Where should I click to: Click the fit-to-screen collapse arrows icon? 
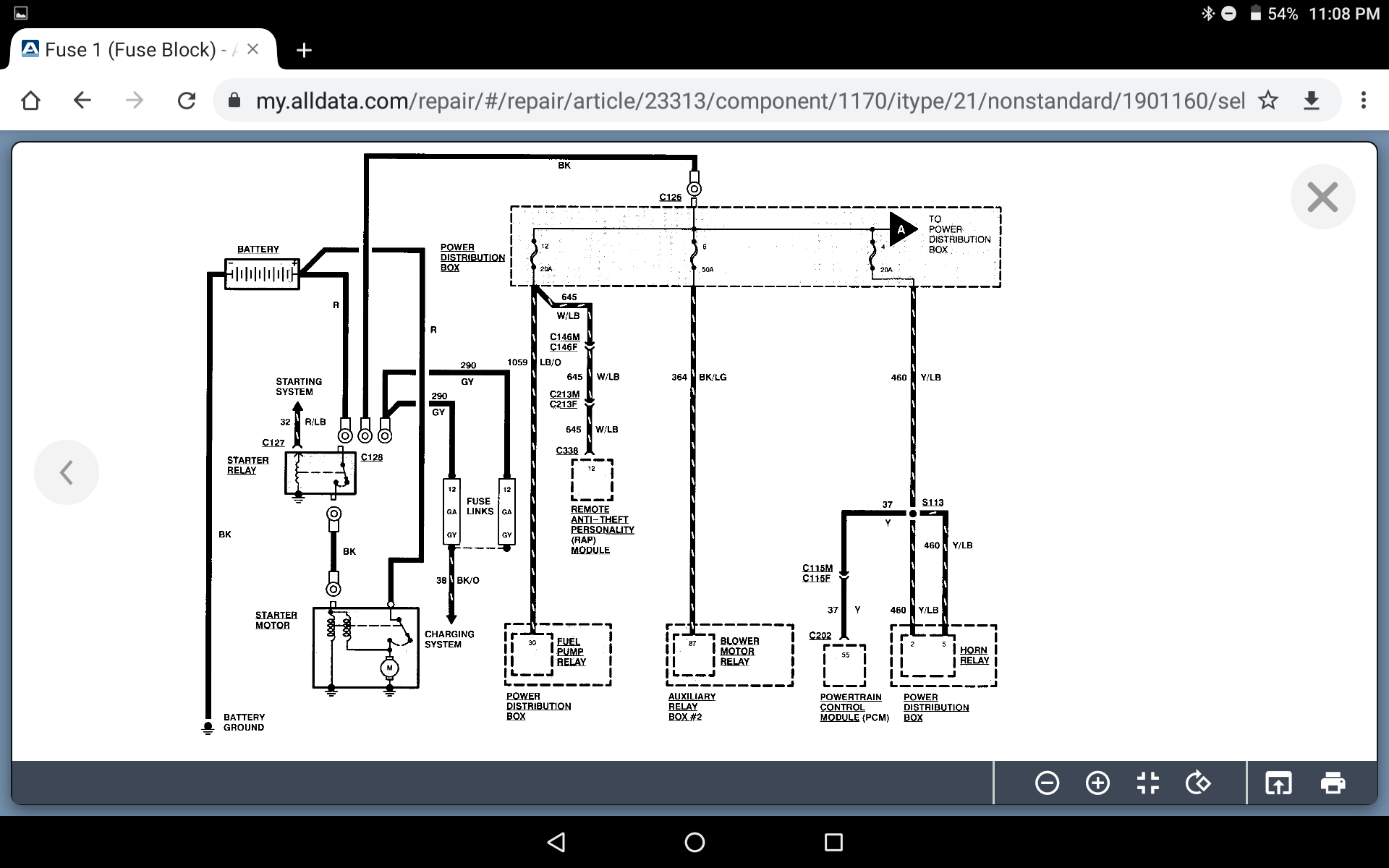point(1148,783)
